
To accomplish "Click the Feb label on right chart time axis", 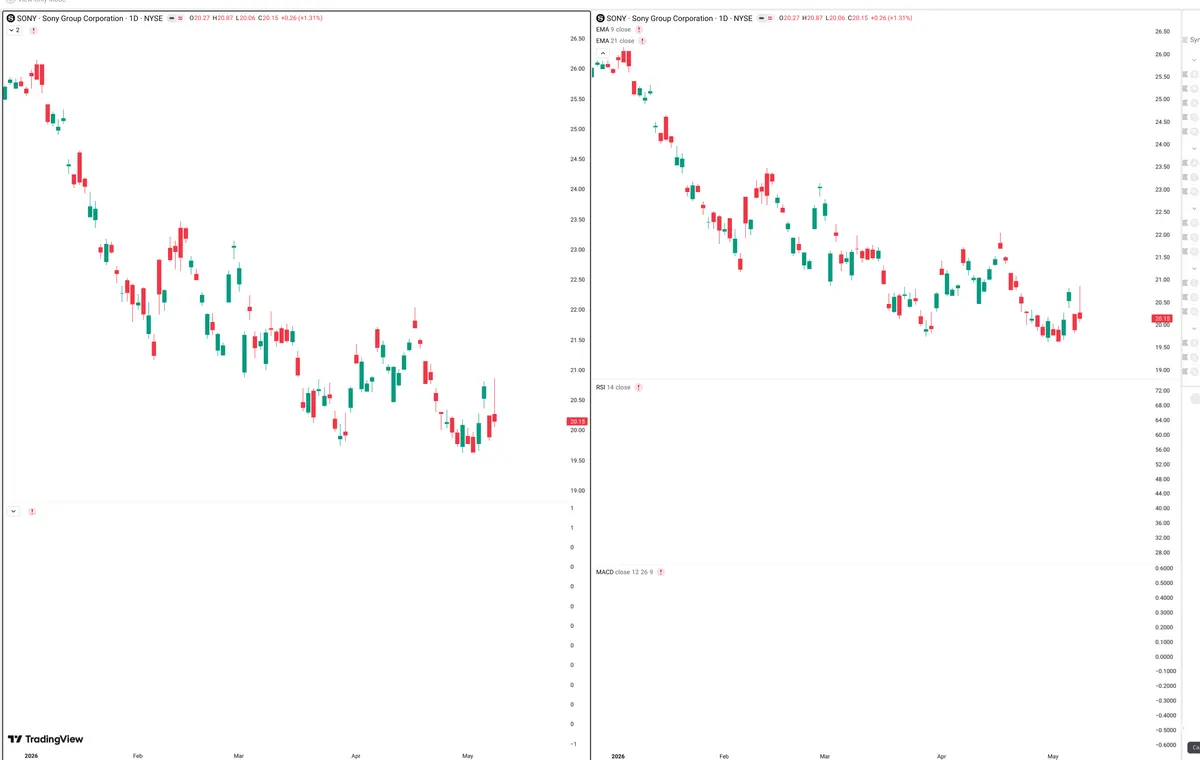I will point(724,756).
